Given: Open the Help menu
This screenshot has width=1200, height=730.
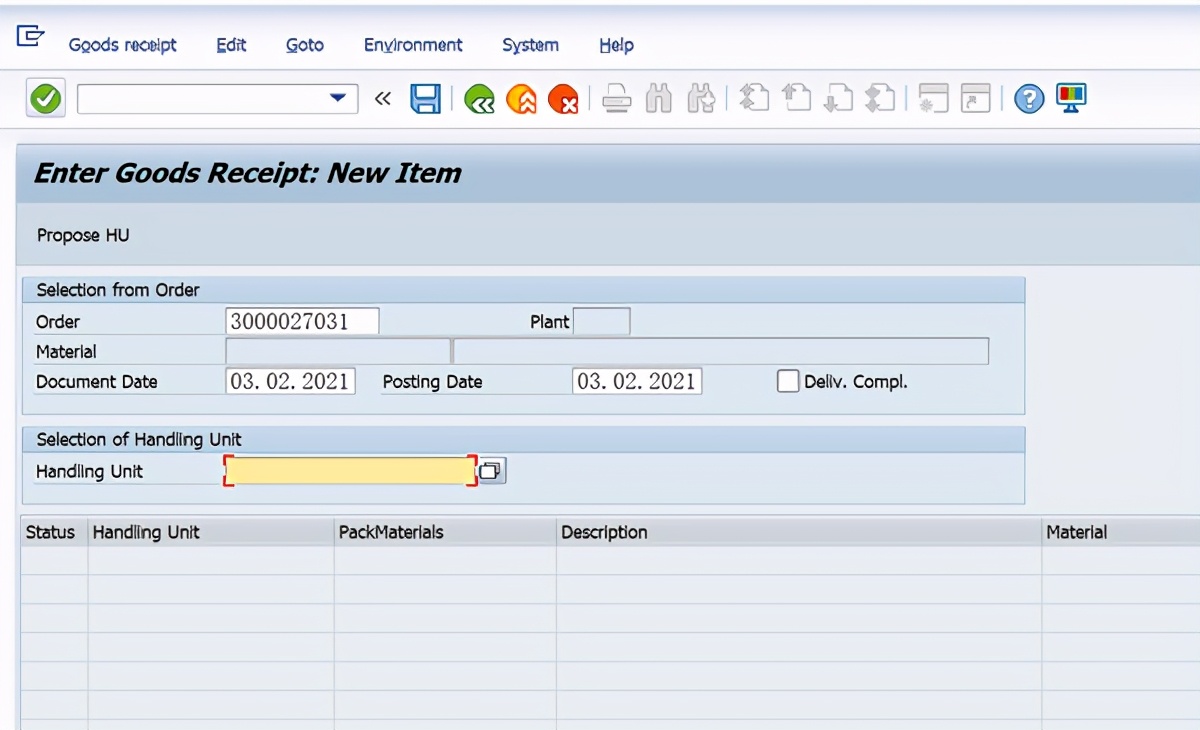Looking at the screenshot, I should point(616,45).
